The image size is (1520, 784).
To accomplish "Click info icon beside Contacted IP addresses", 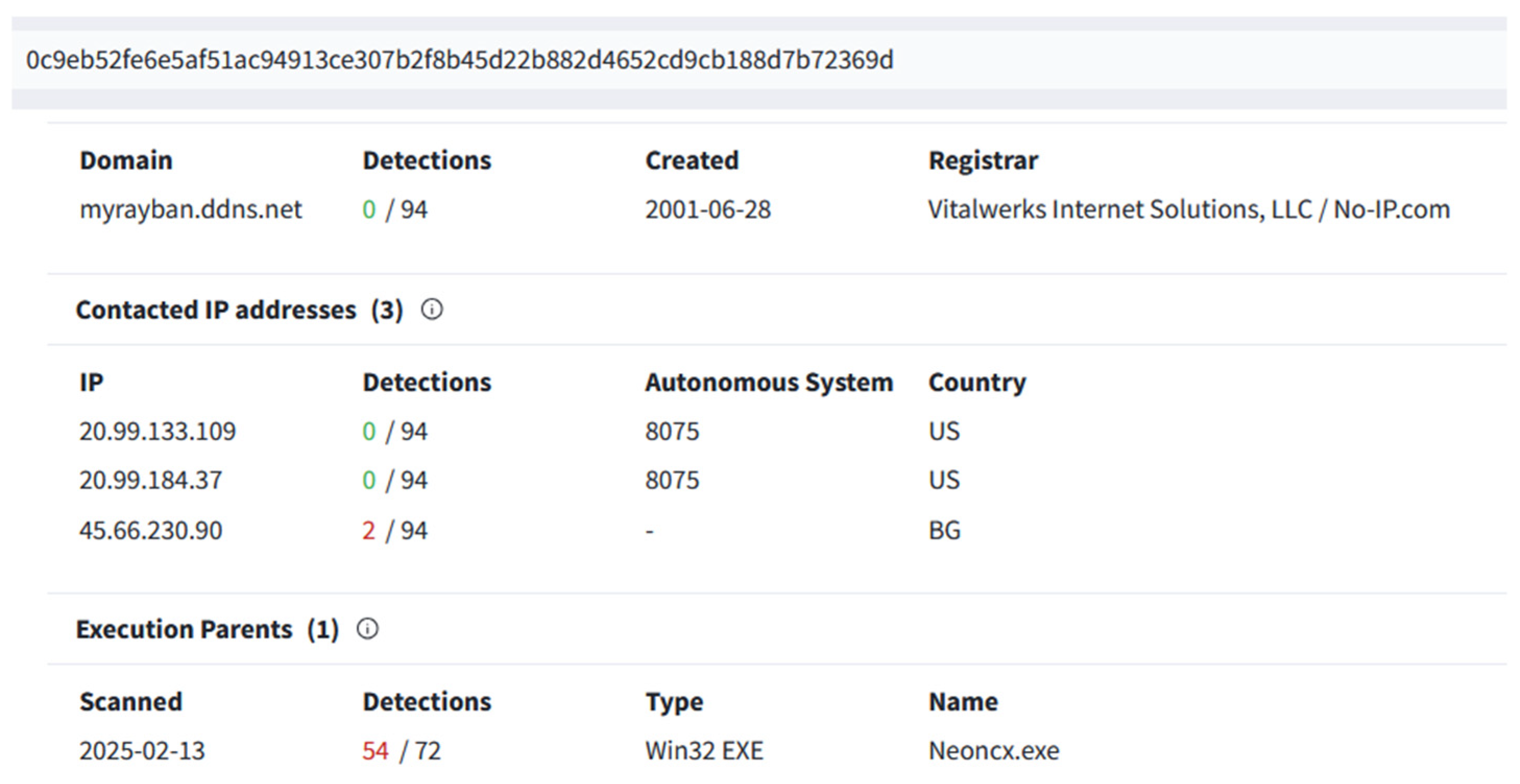I will point(431,309).
